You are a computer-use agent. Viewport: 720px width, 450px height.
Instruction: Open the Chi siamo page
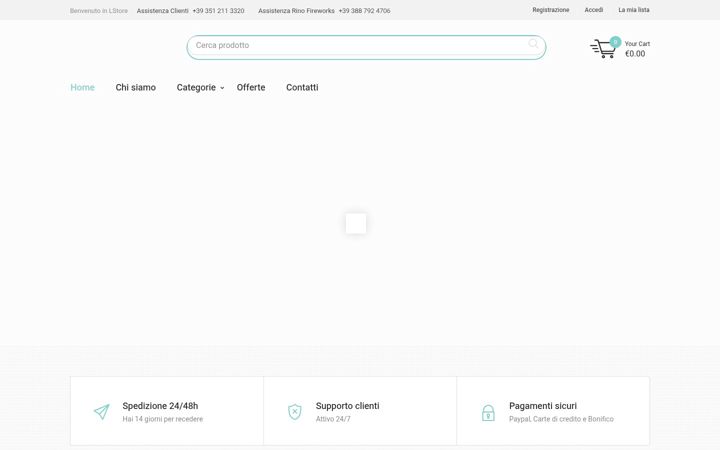pos(135,87)
